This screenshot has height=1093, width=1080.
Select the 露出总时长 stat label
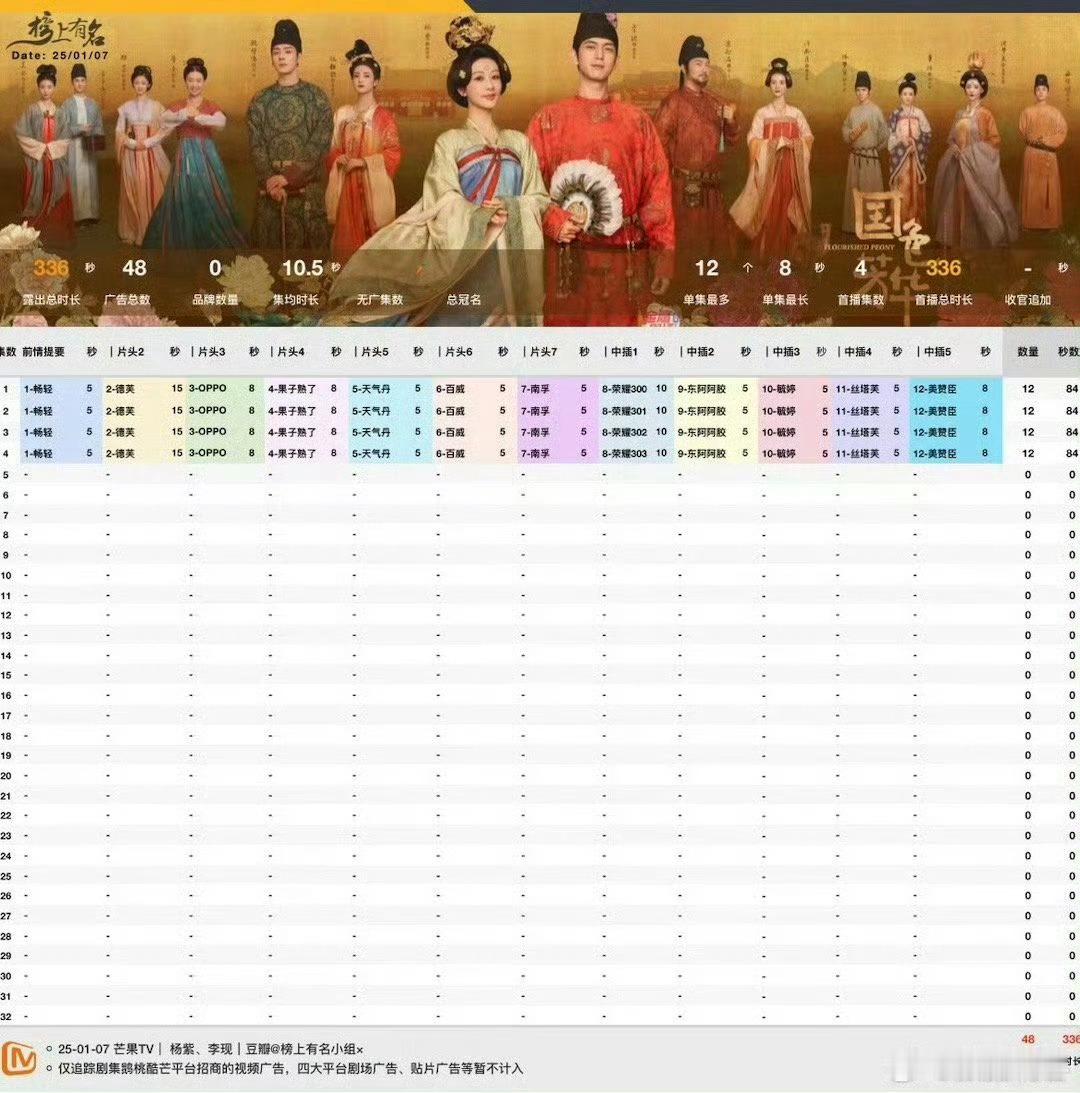point(51,300)
